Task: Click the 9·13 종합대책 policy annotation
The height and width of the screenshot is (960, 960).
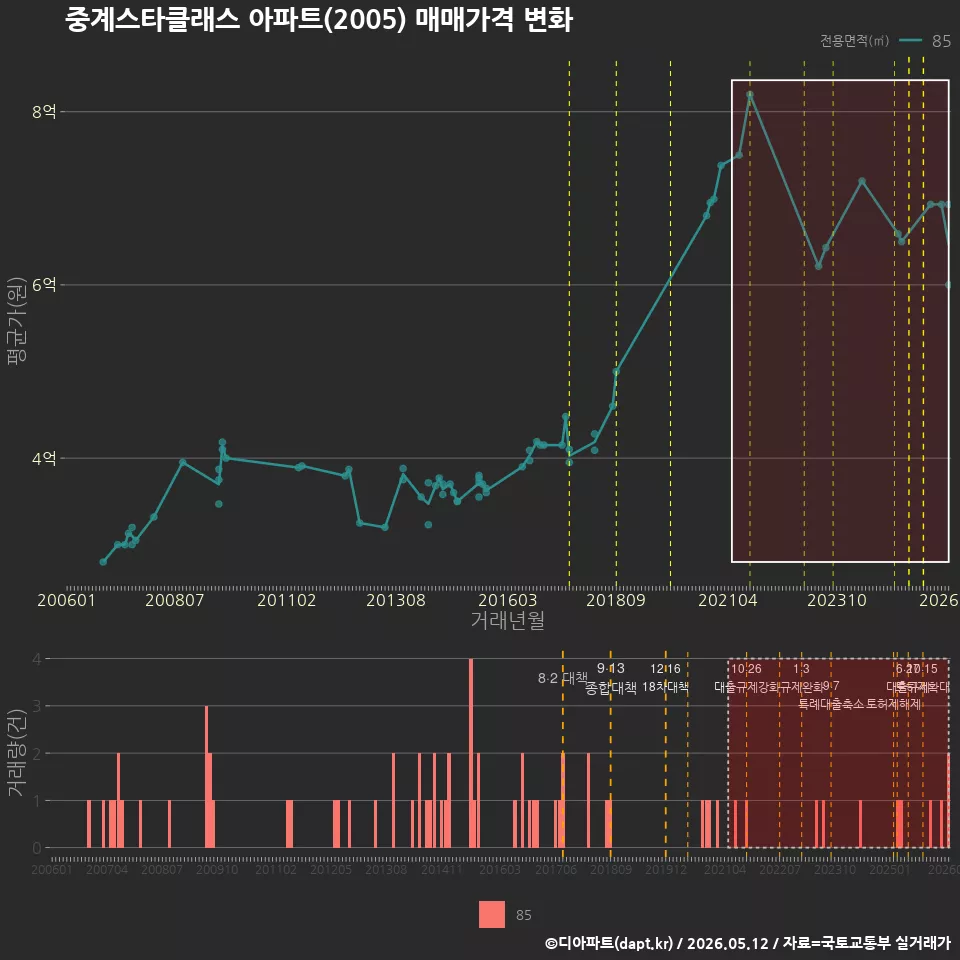Action: coord(611,678)
